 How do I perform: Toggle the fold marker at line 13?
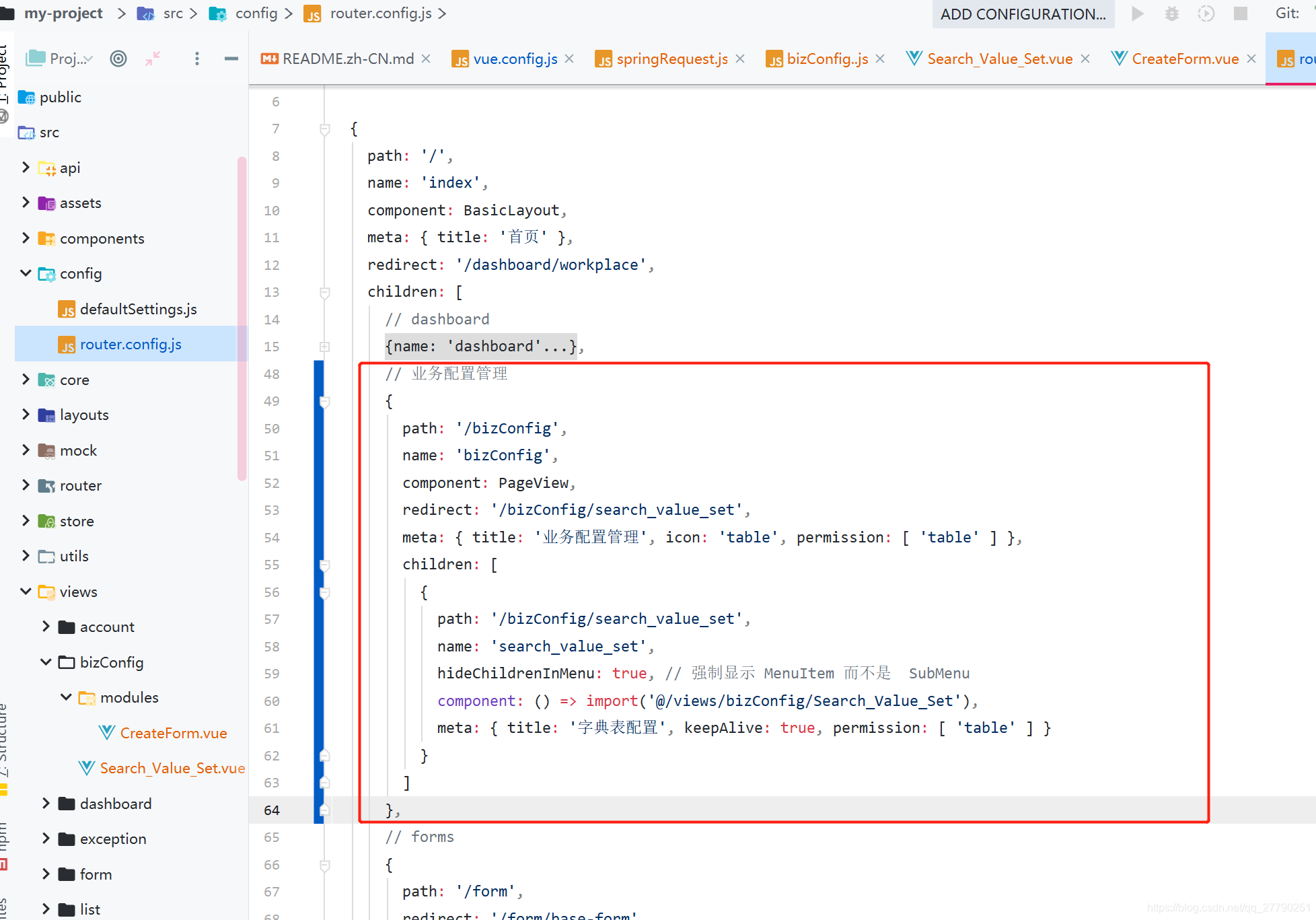coord(324,293)
